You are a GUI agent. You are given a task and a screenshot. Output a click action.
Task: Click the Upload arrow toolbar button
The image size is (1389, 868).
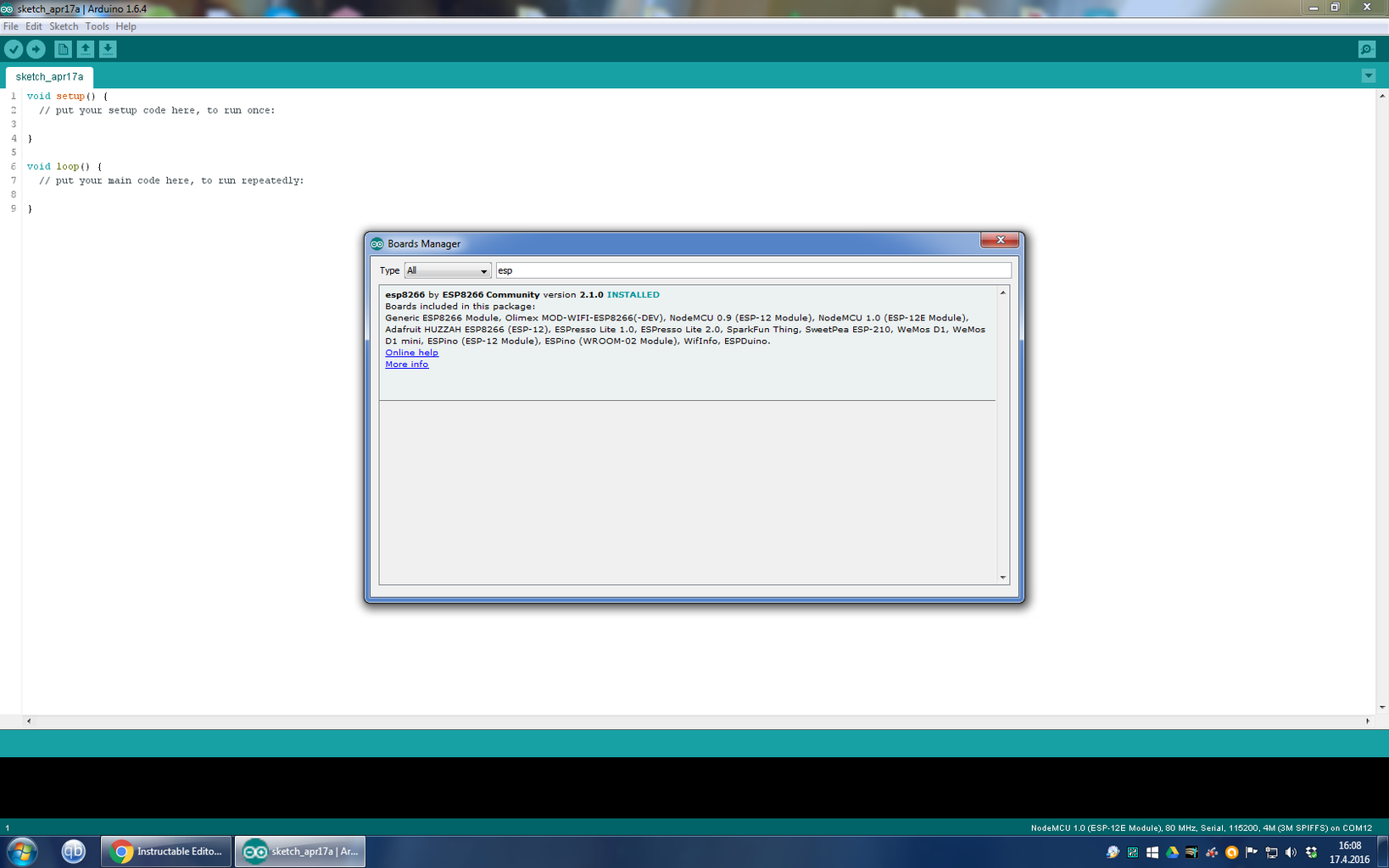(36, 49)
